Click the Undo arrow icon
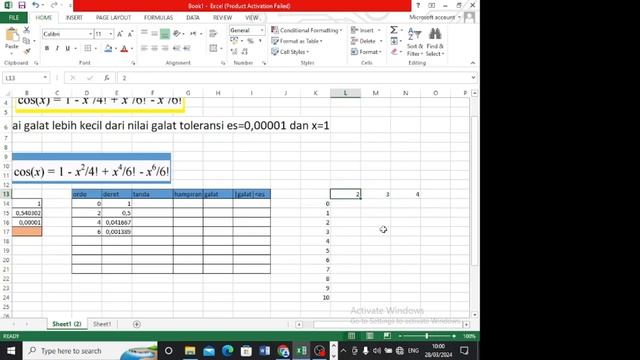Screen dimensions: 640x360 (36, 5)
